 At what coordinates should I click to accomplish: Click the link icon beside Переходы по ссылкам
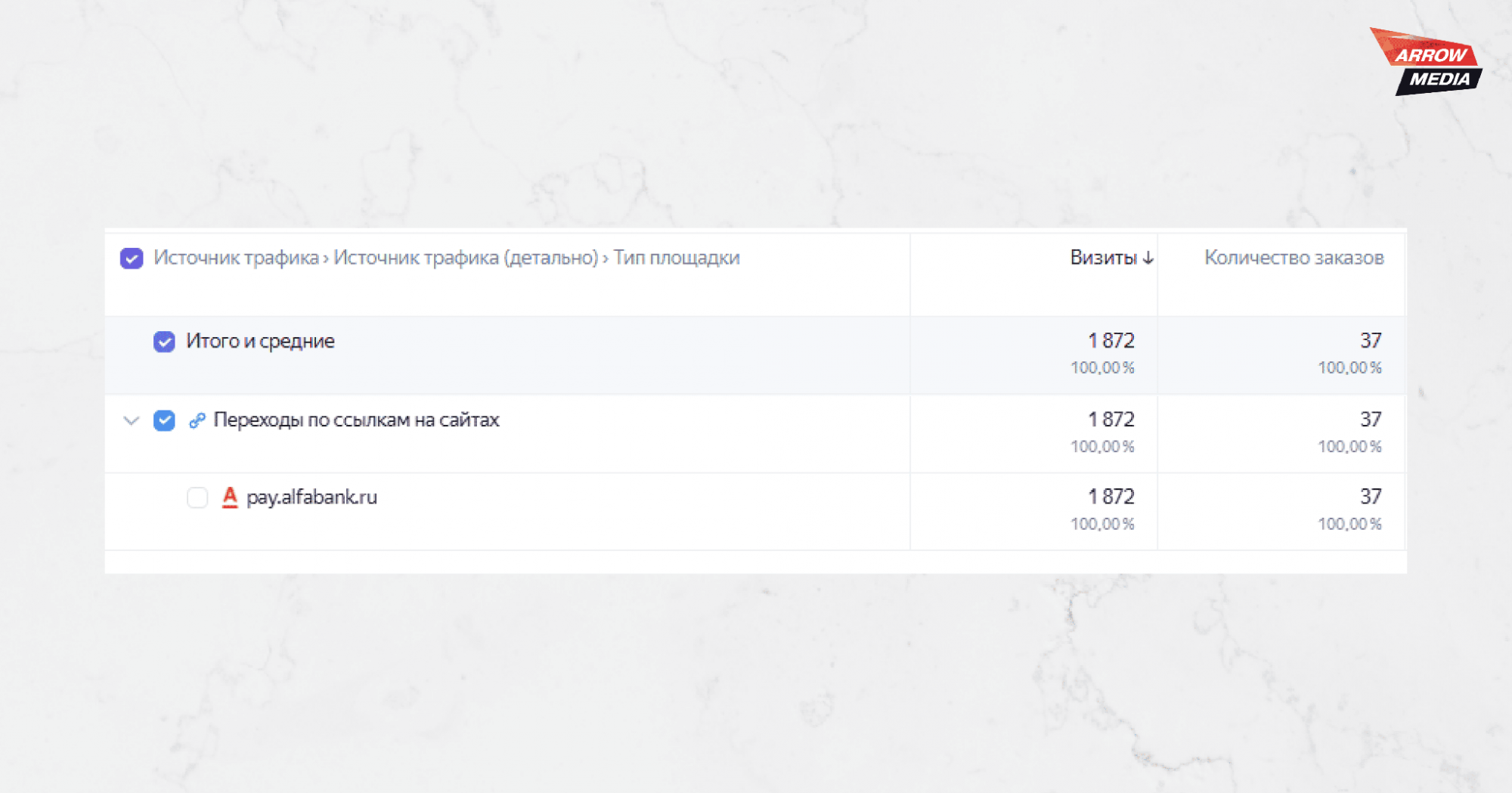[197, 420]
